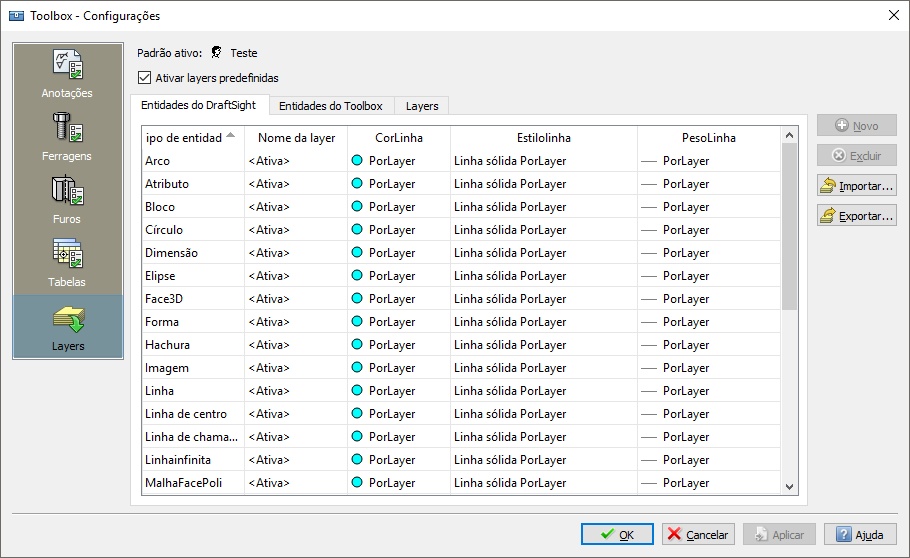Click the Aplicar button
The height and width of the screenshot is (558, 910).
[779, 534]
